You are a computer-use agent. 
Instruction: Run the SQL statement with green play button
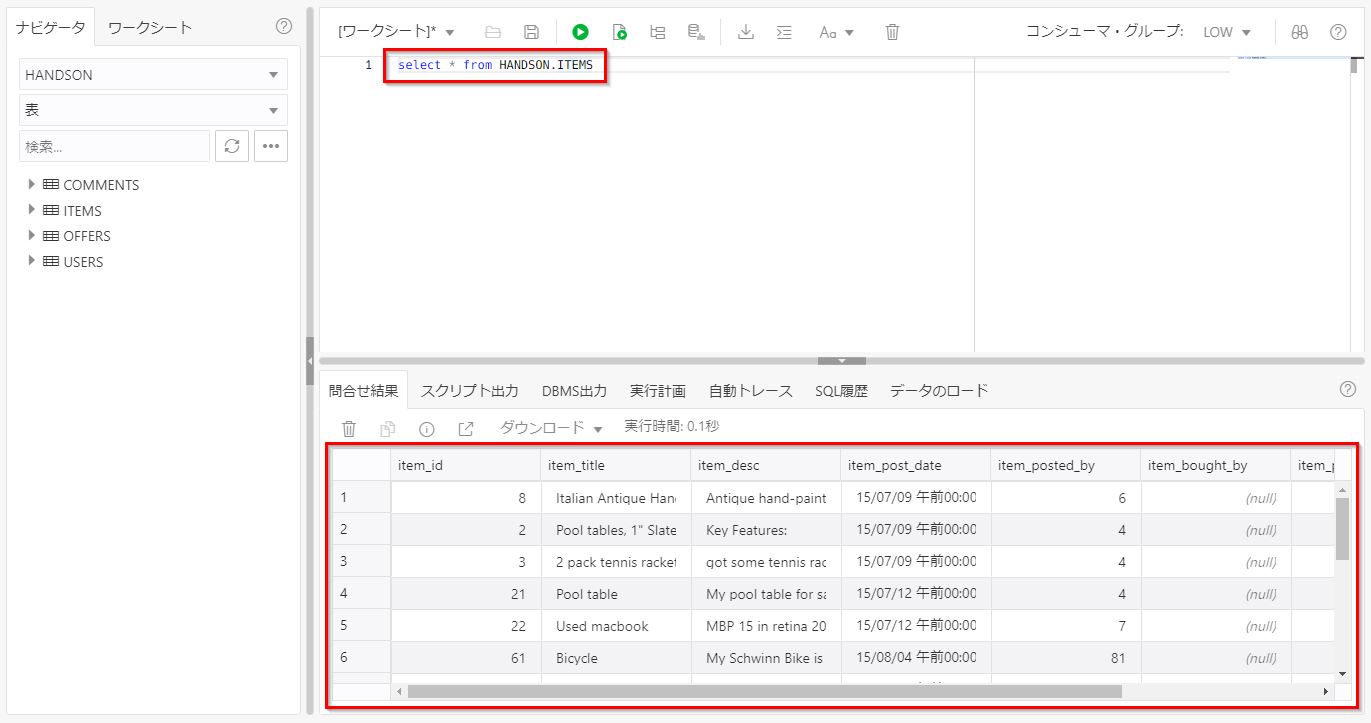(x=580, y=32)
